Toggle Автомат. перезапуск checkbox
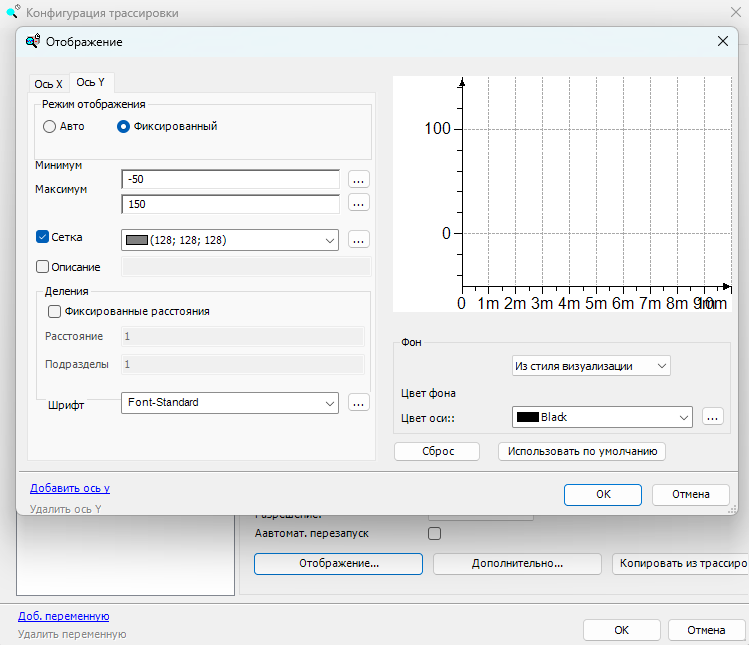749x645 pixels. point(434,534)
